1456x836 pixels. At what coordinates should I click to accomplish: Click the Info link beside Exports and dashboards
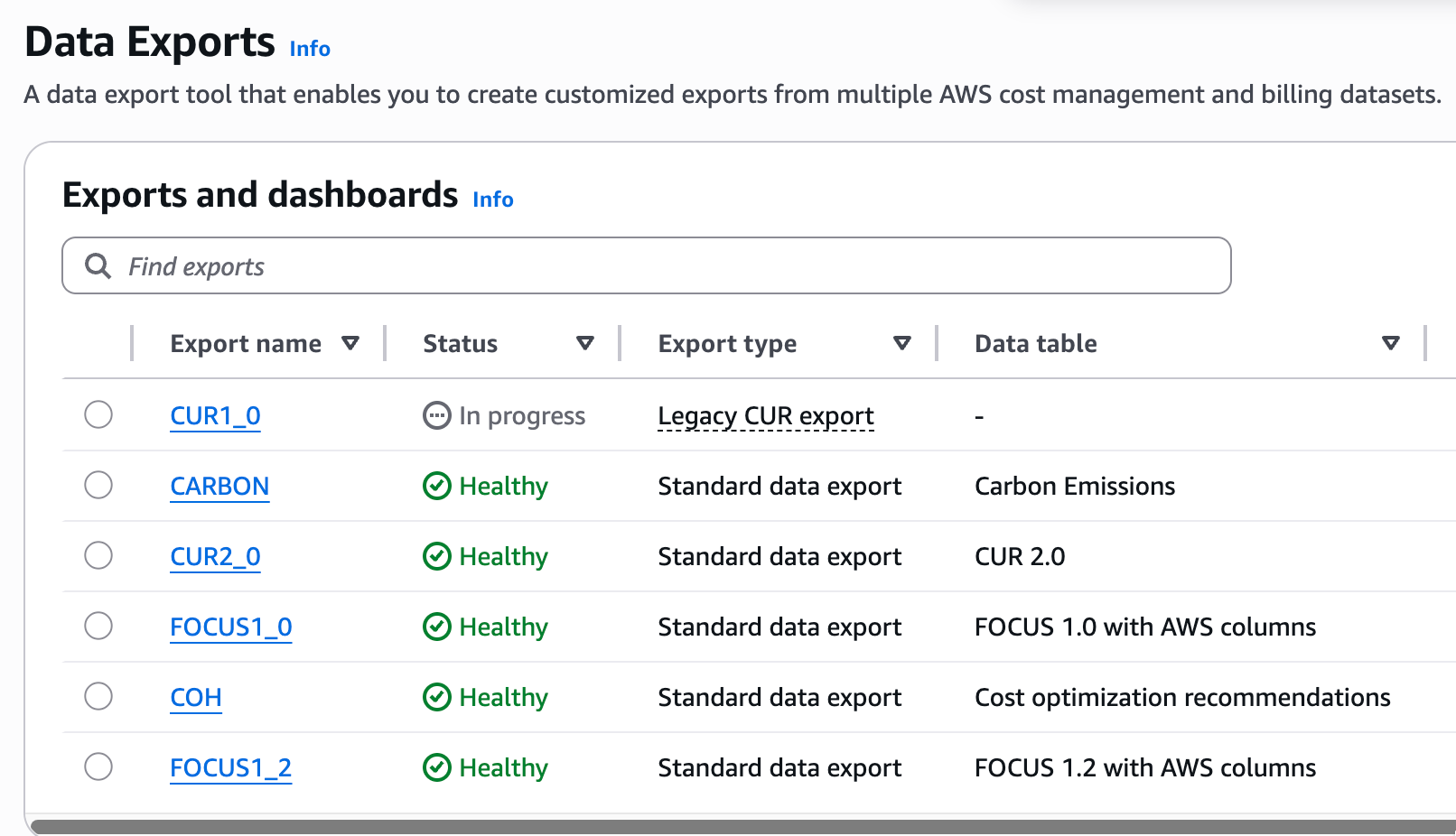coord(493,200)
